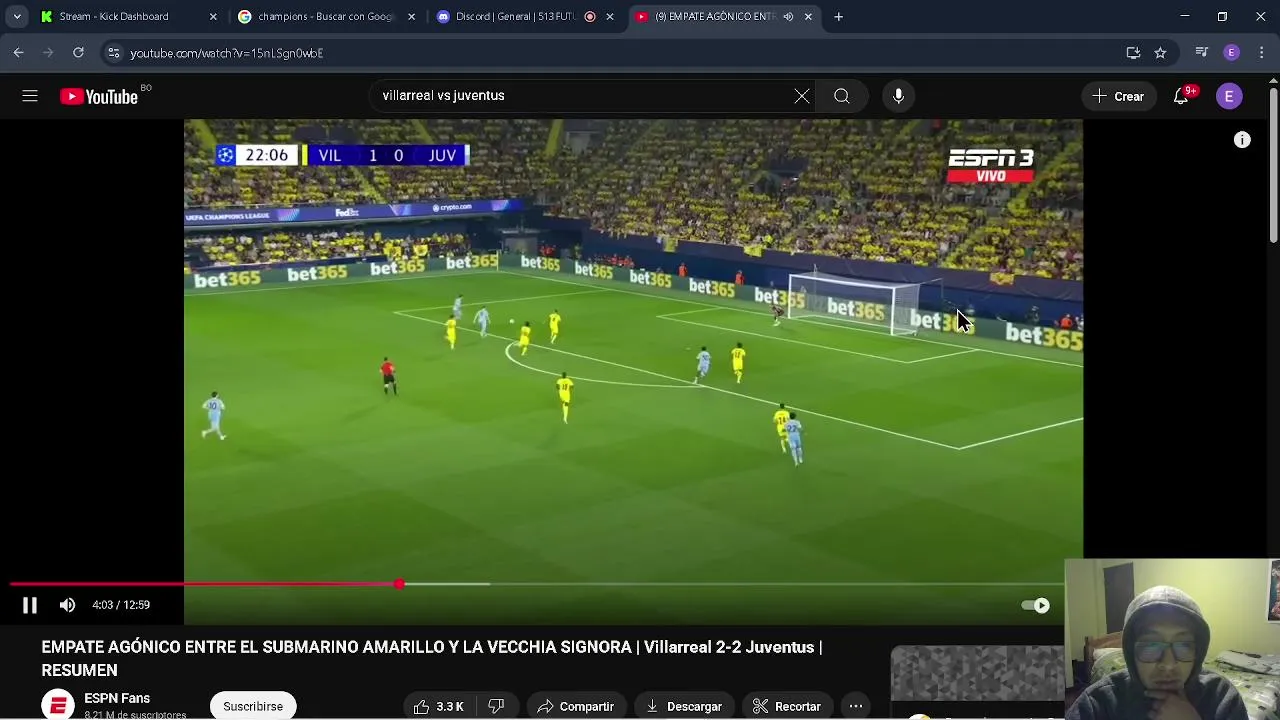
Task: Open the YouTube hamburger guide menu
Action: pos(30,96)
